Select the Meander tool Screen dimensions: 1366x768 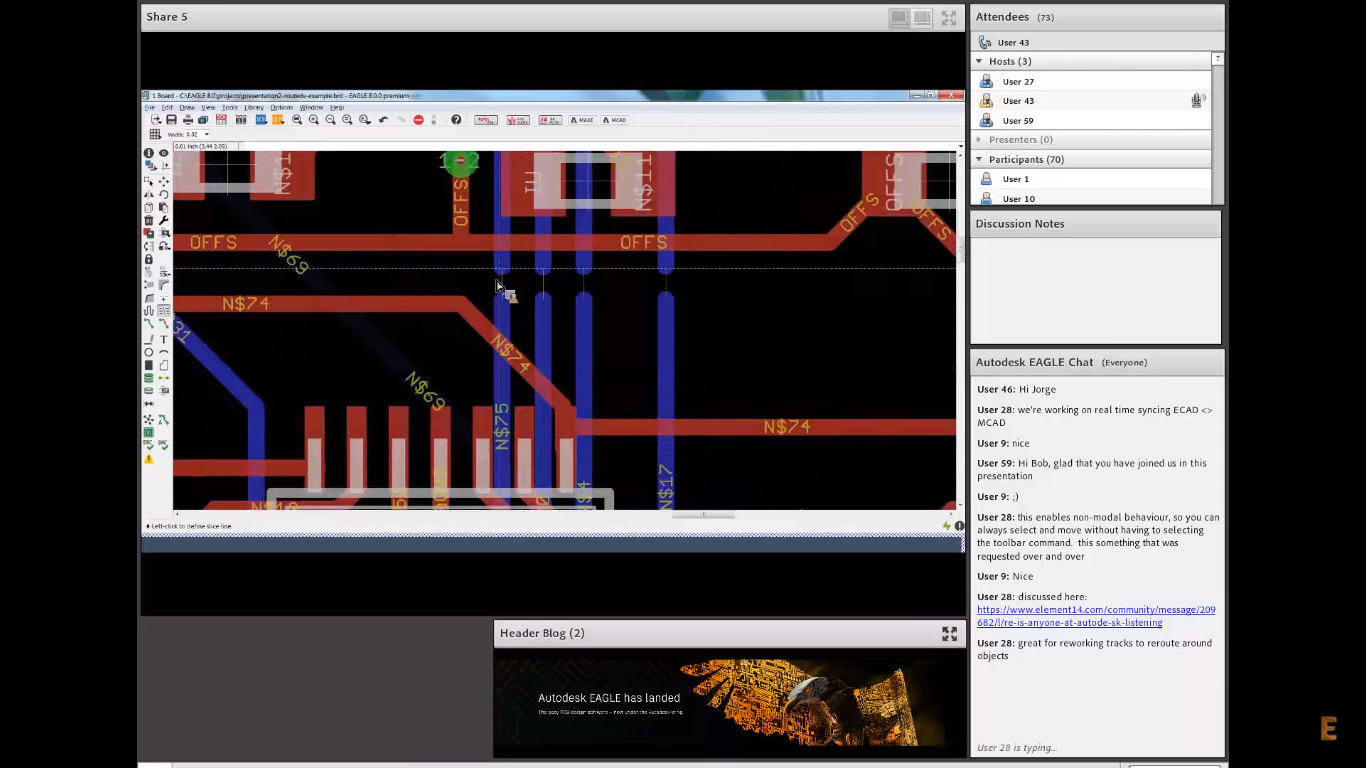tap(148, 311)
